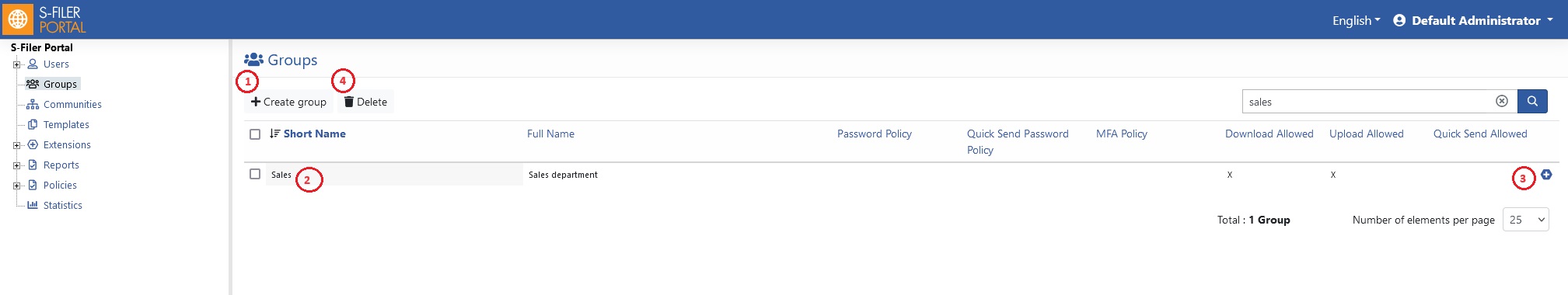The image size is (1568, 295).
Task: Check the select-all groups checkbox in the header
Action: pyautogui.click(x=255, y=134)
